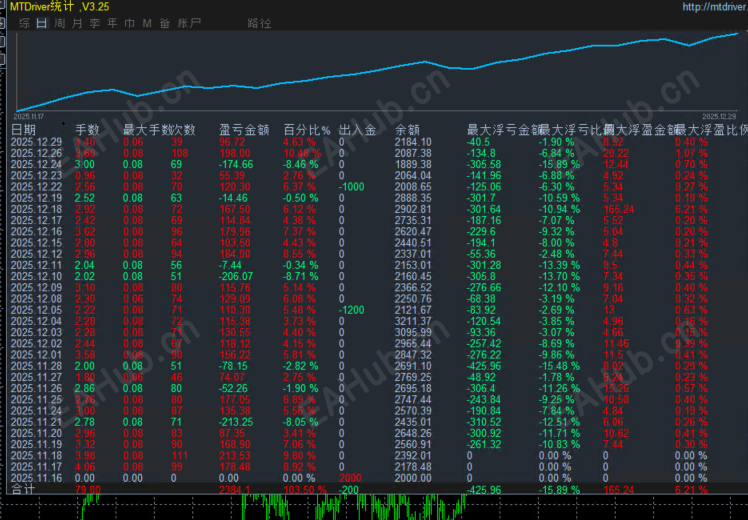
Task: Select the M tab
Action: [147, 23]
